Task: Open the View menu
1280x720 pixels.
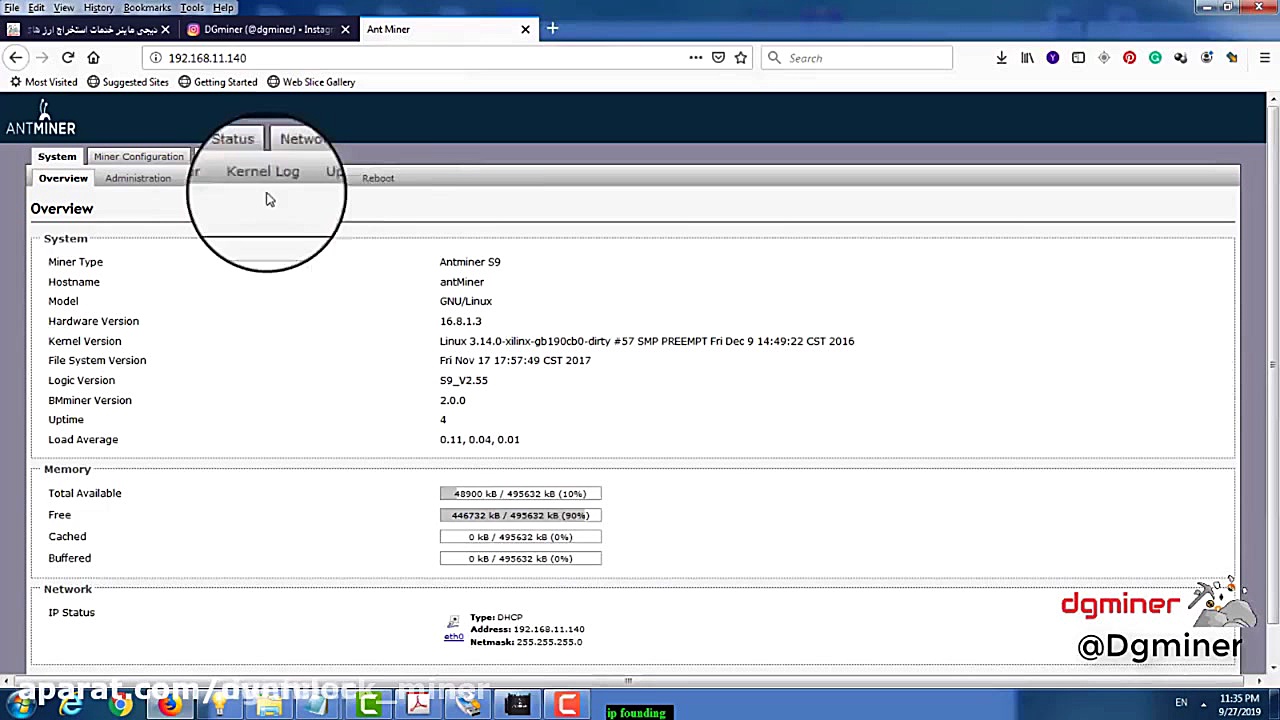Action: tap(64, 7)
